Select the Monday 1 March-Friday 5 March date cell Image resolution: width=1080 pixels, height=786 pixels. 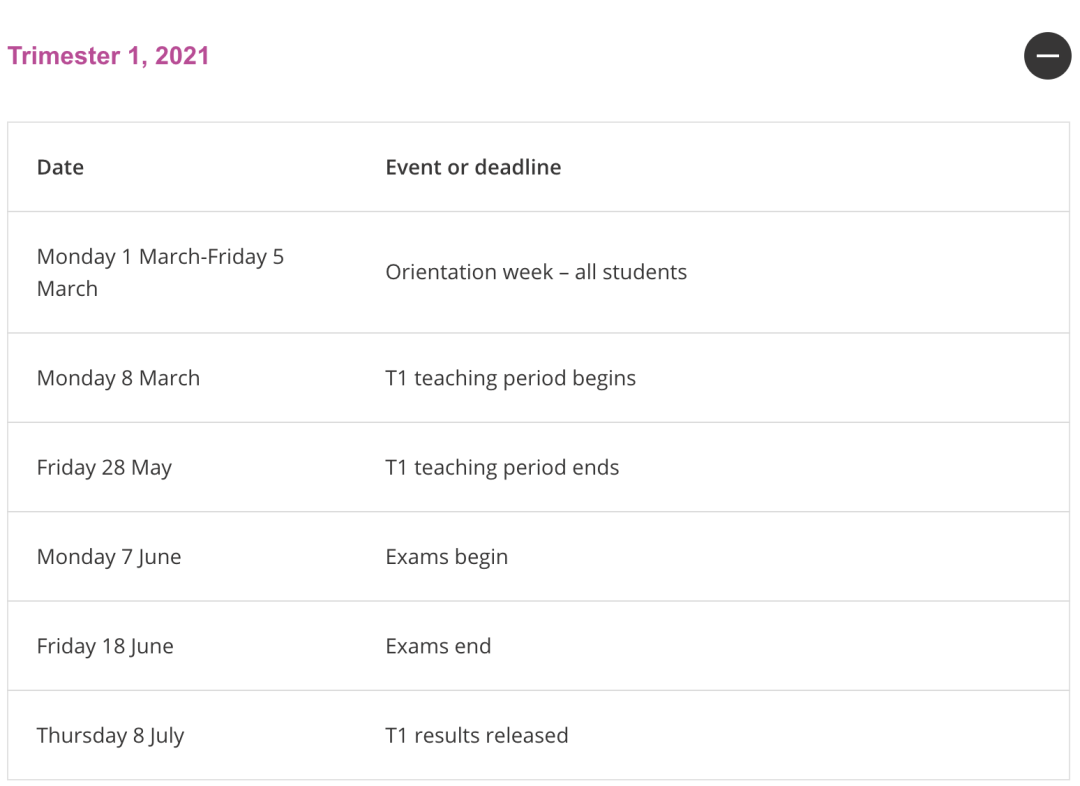tap(160, 272)
